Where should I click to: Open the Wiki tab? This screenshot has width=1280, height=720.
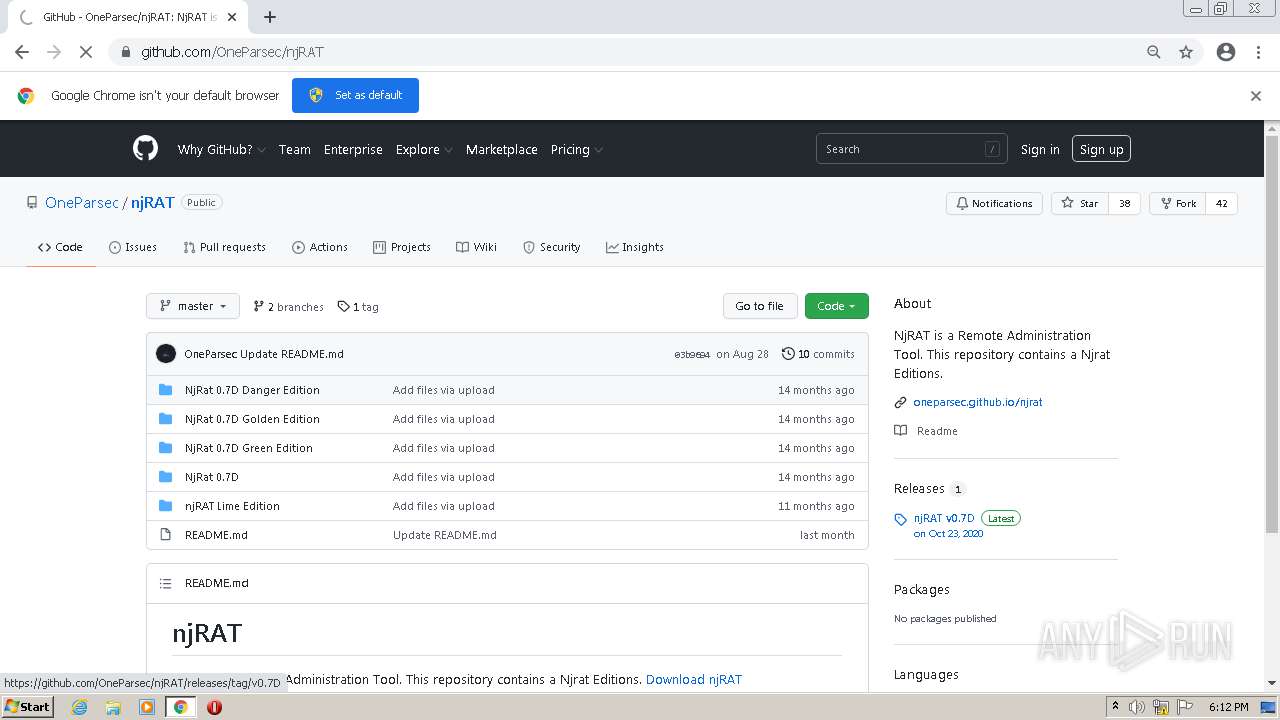(x=476, y=247)
